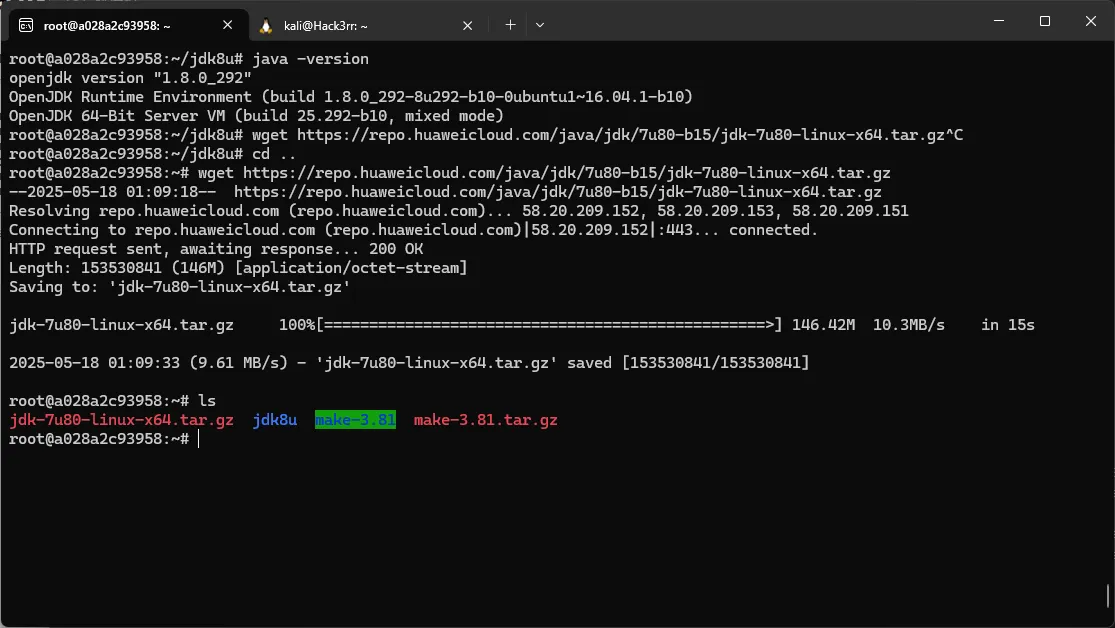
Task: Close the kali@Hack3rr tab
Action: [x=467, y=26]
